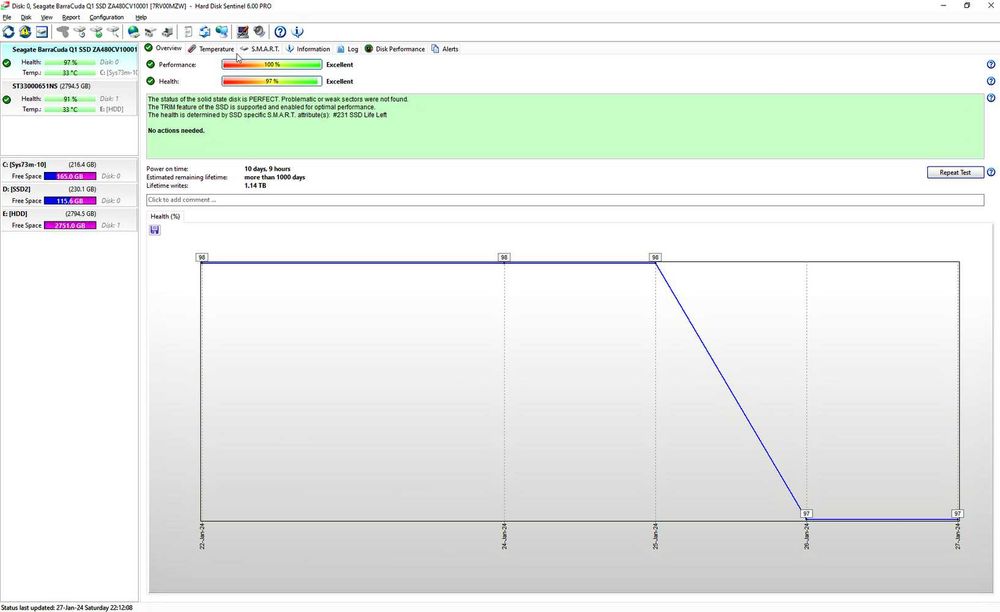Screen dimensions: 1000x612
Task: Click the Performance 100% gauge bar
Action: (272, 64)
